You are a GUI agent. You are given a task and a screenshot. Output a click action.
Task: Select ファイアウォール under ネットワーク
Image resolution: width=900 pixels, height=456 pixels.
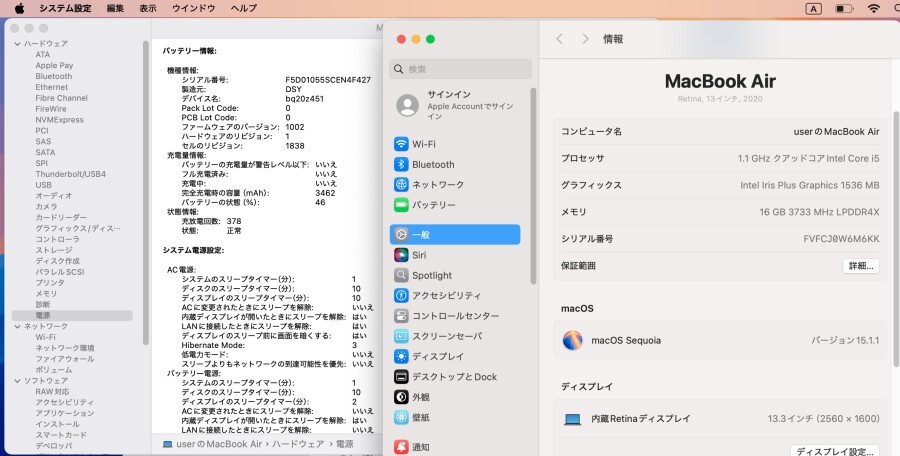[65, 359]
